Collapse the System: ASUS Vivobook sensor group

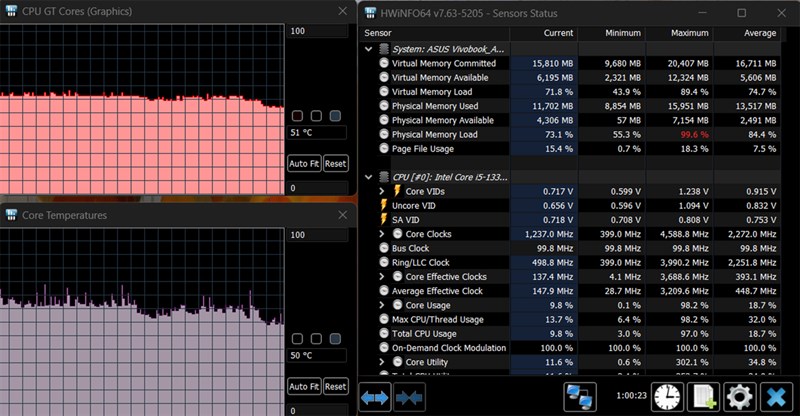point(370,48)
